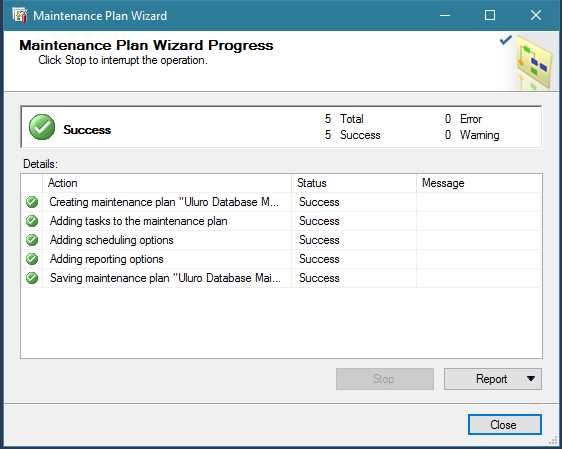
Task: Click the green check icon for Adding reporting options
Action: click(x=32, y=259)
